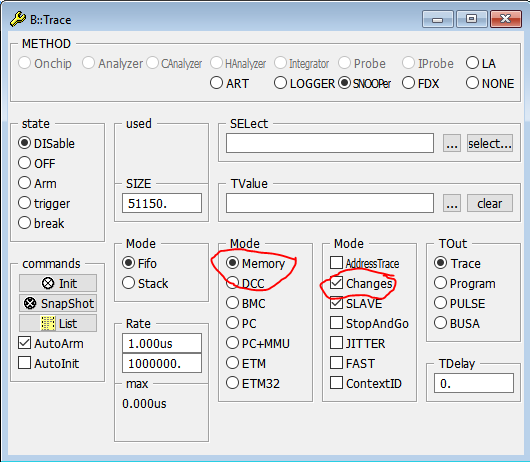Click the TDelay value field
530x462 pixels.
click(x=474, y=383)
